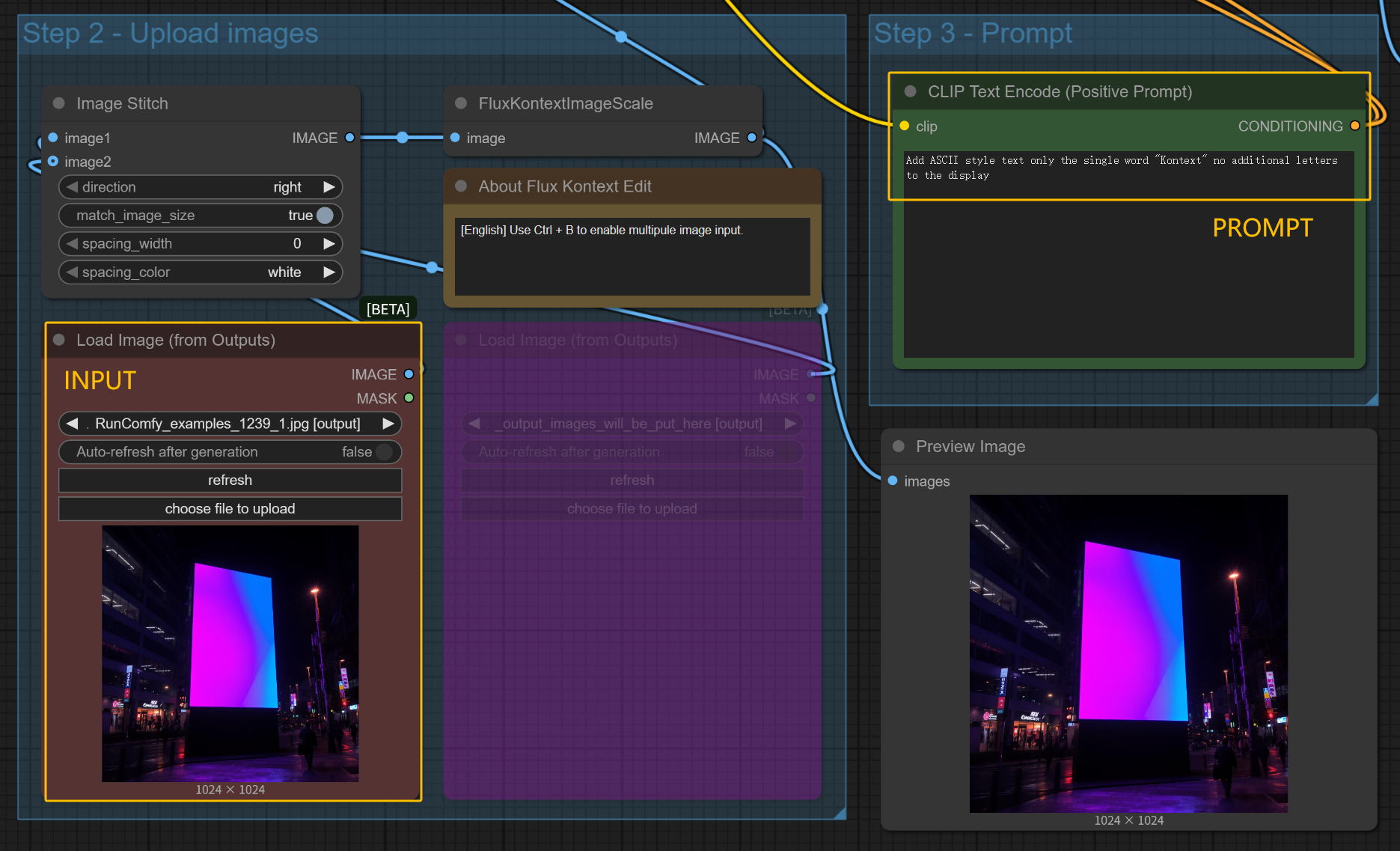The width and height of the screenshot is (1400, 851).
Task: Collapse the FluxKontextImageScale node dot
Action: point(461,103)
